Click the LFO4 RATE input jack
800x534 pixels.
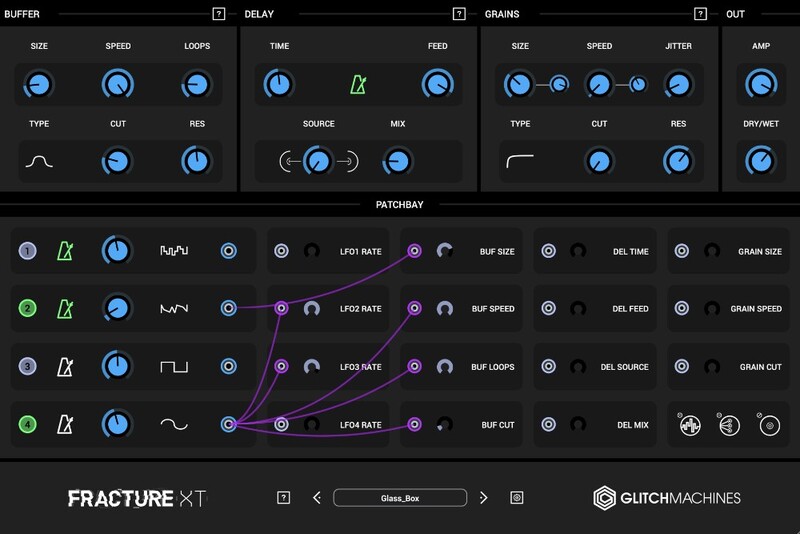tap(281, 424)
